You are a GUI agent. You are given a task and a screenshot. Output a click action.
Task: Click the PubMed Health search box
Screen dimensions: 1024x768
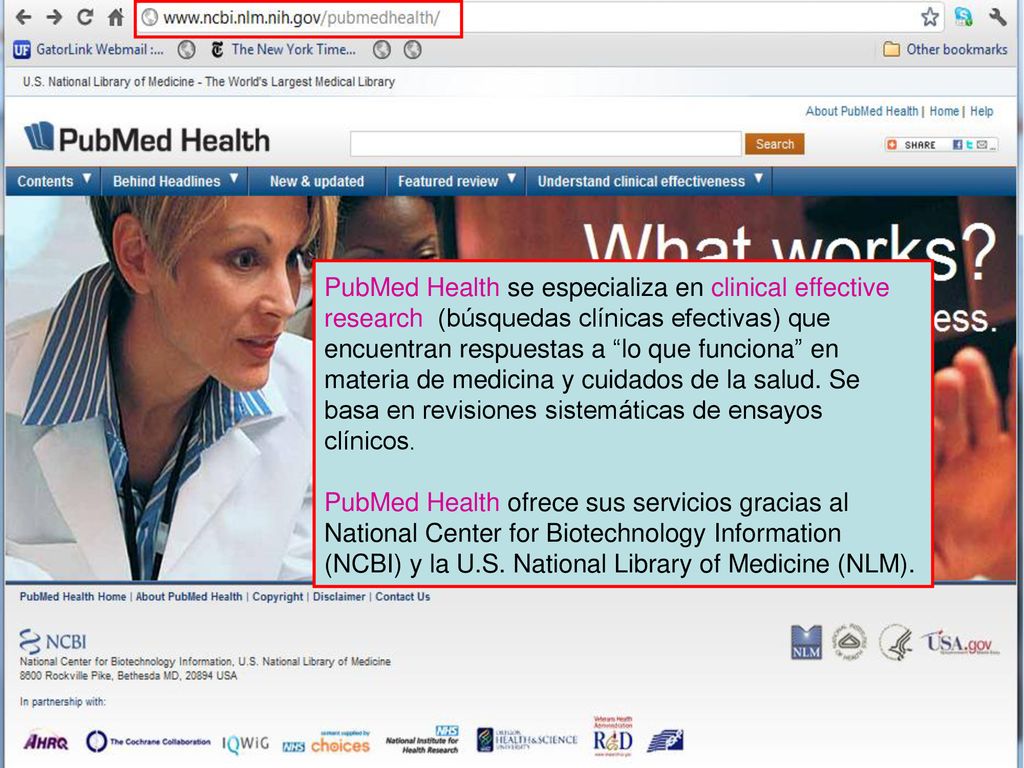click(x=545, y=144)
